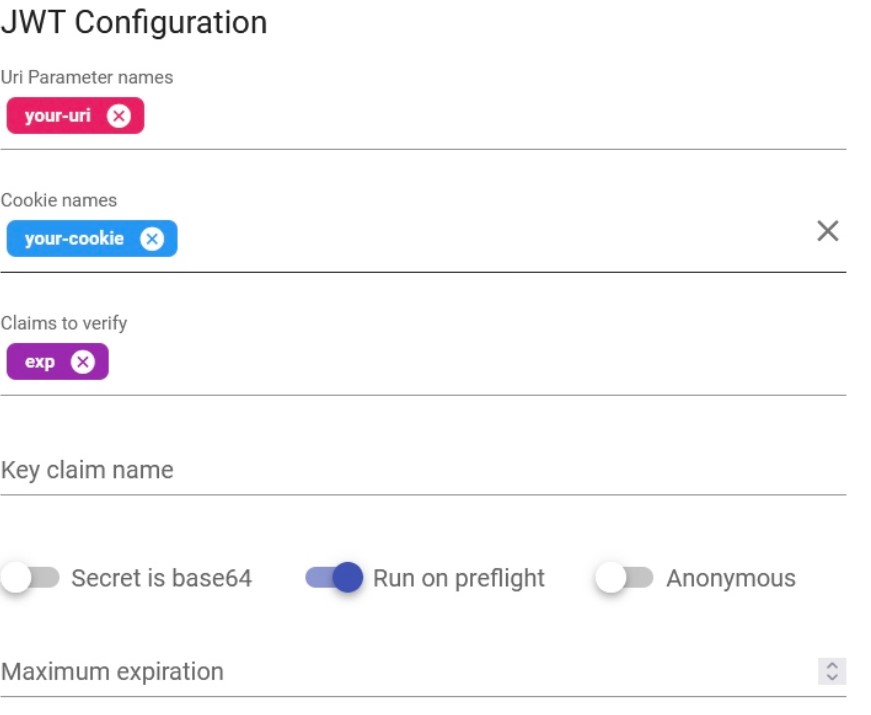The height and width of the screenshot is (715, 871).
Task: Click the Secret is base64 label text
Action: click(x=161, y=578)
